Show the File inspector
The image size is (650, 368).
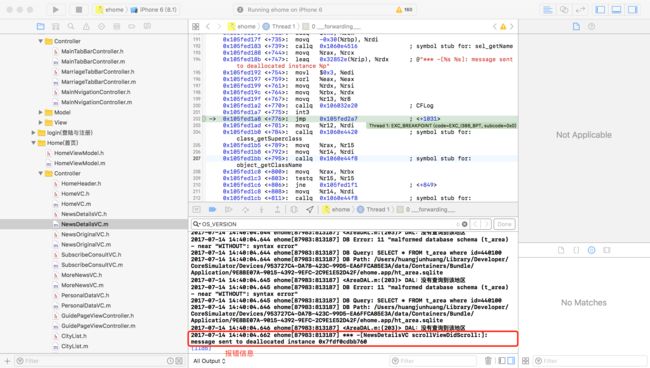click(x=576, y=27)
